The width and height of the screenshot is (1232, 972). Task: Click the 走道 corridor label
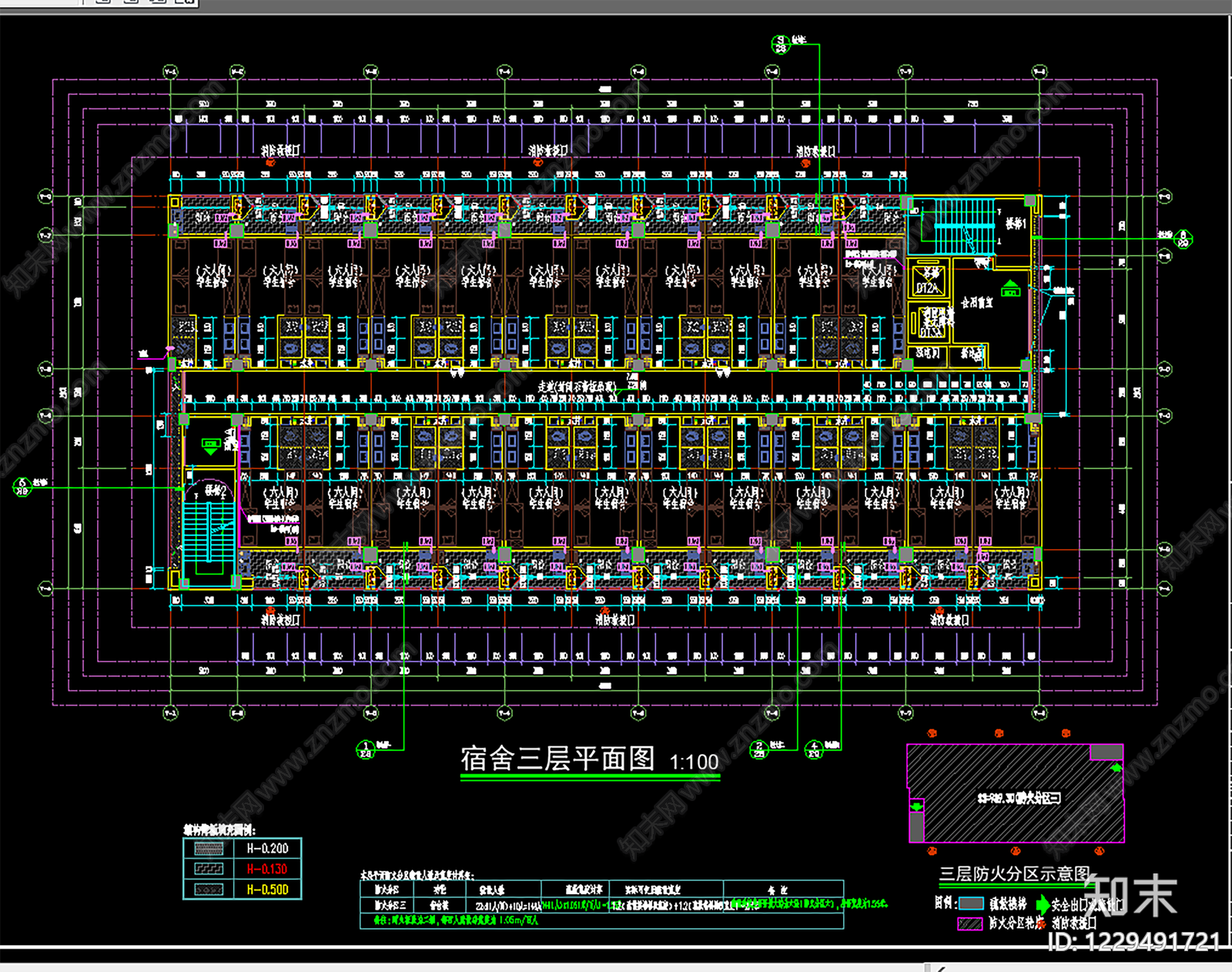[x=577, y=387]
